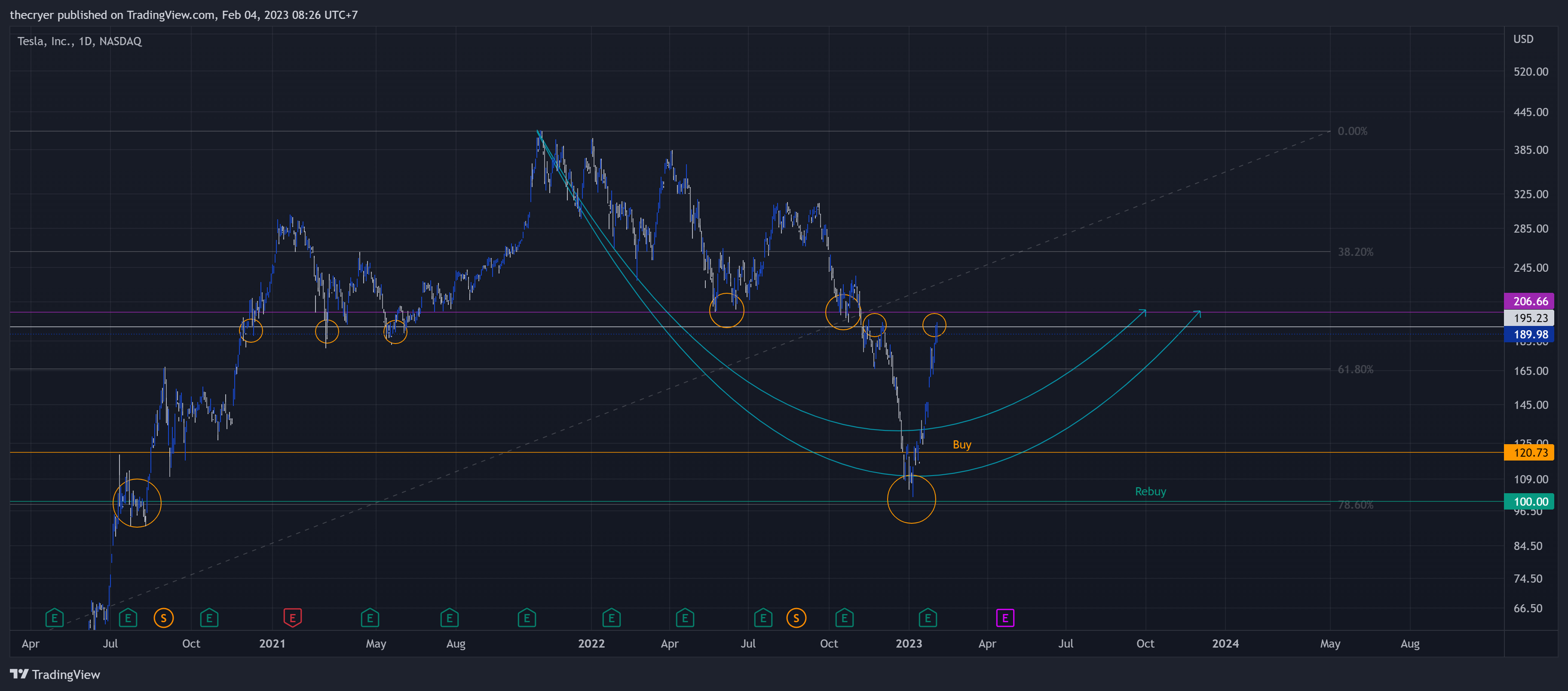Click the earnings marker above Apr 2022 label
Screen dimensions: 1568x691
point(685,618)
